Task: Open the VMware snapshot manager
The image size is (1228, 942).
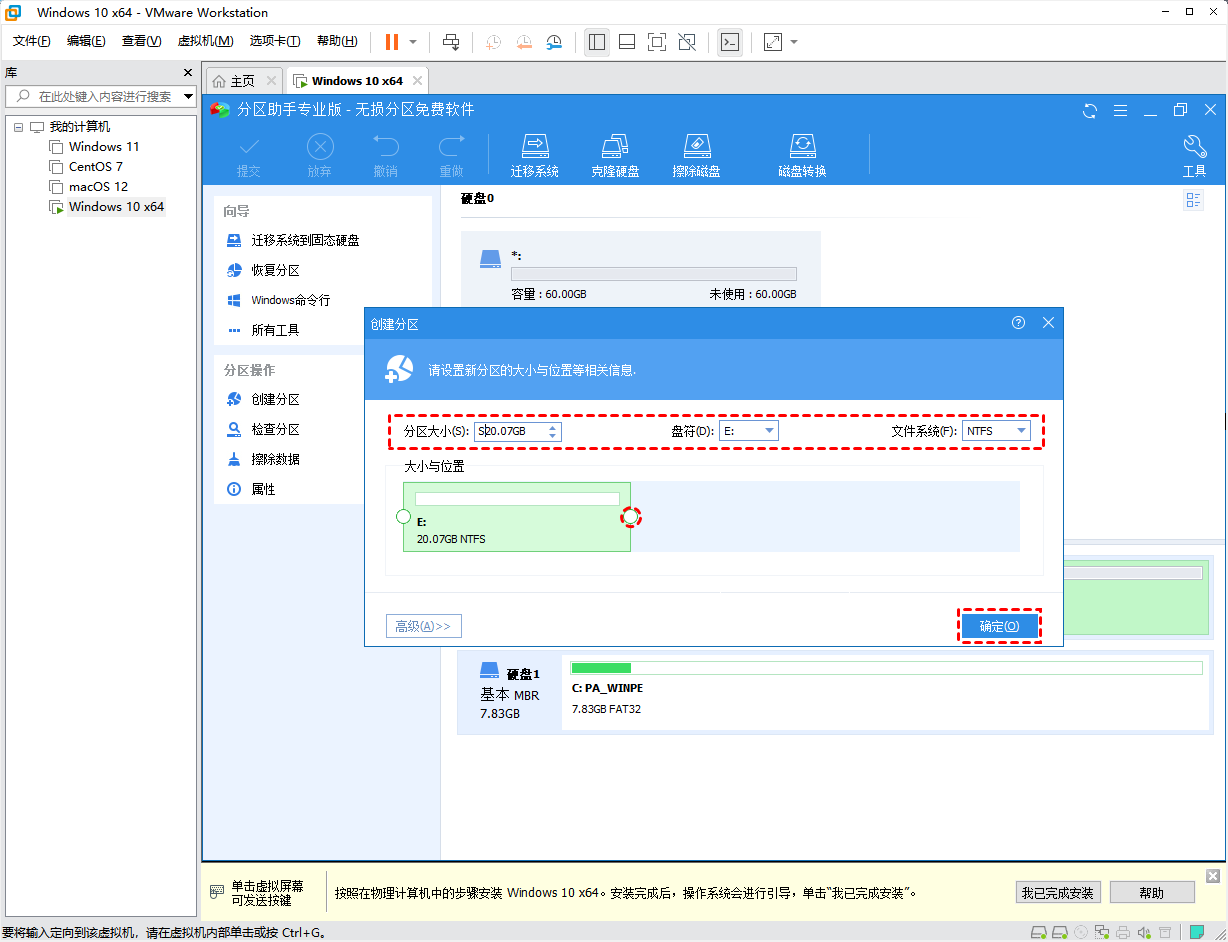Action: click(x=554, y=42)
